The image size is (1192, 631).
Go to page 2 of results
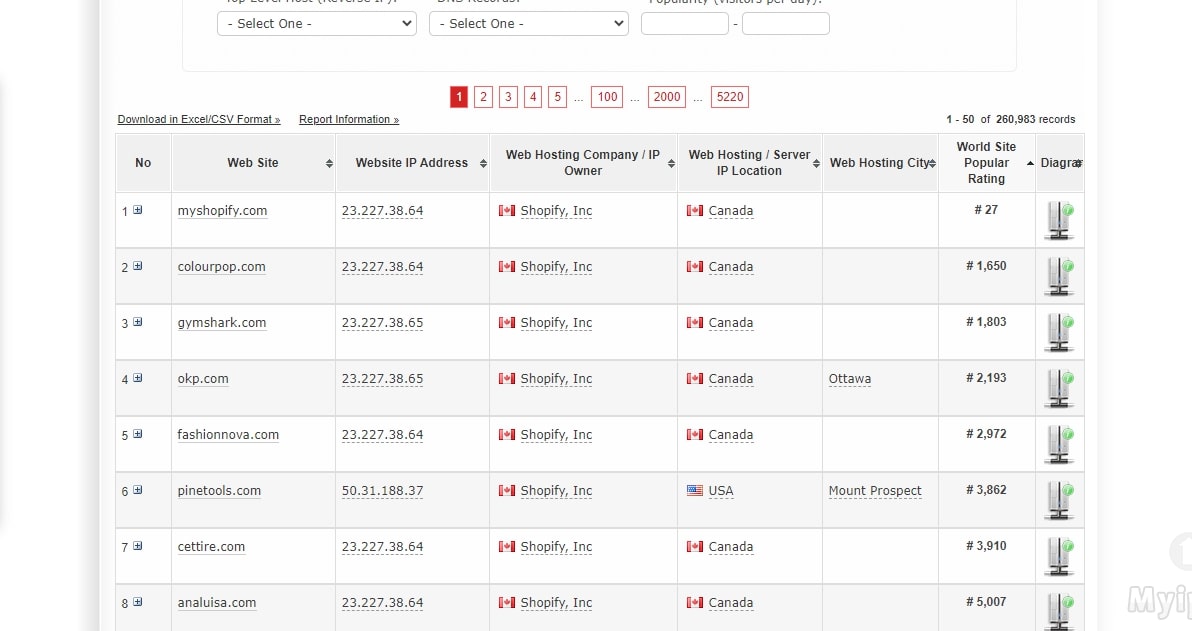[x=484, y=97]
